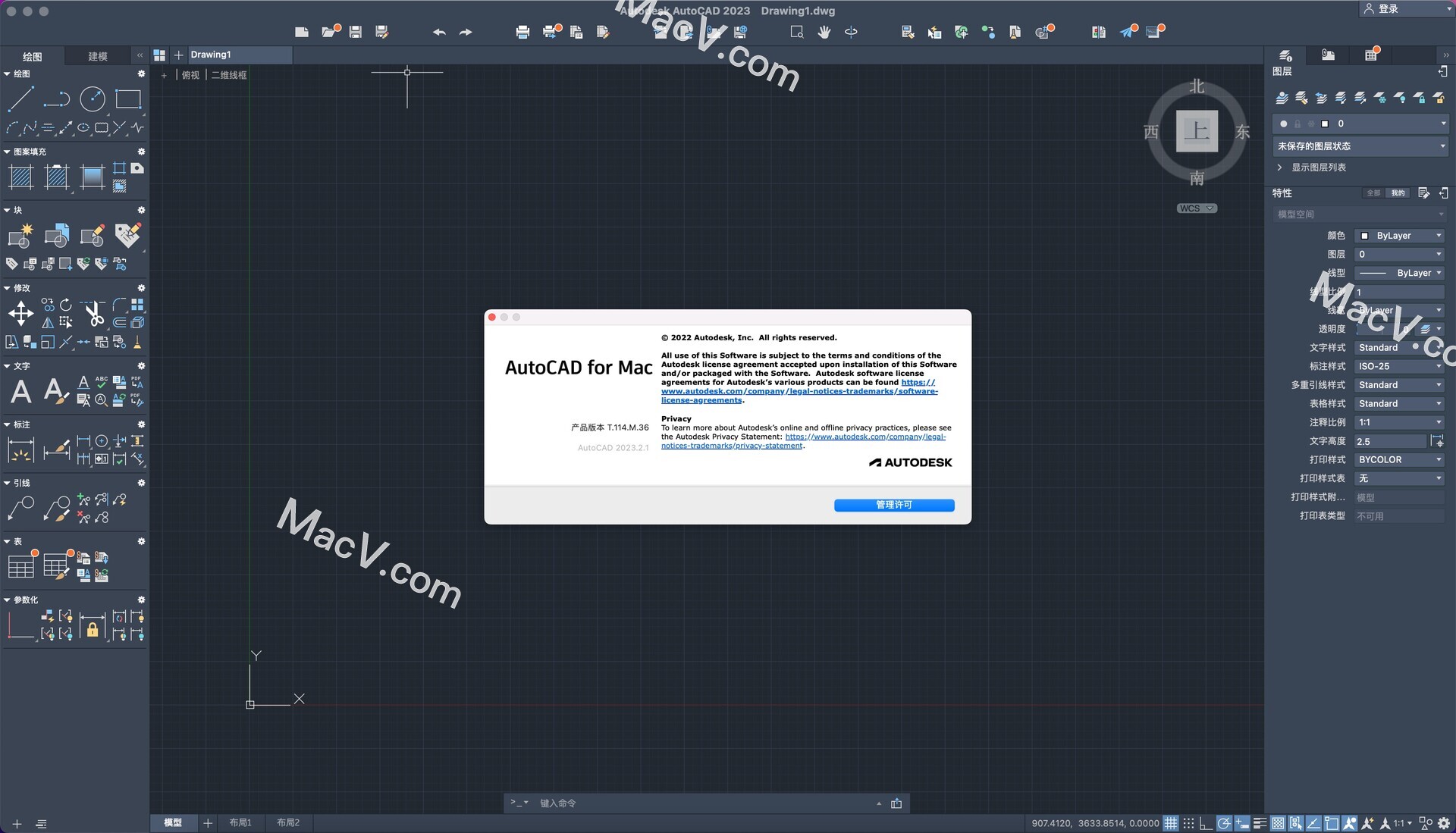The height and width of the screenshot is (833, 1456).
Task: Open the linetype ByLayer dropdown
Action: (1400, 273)
